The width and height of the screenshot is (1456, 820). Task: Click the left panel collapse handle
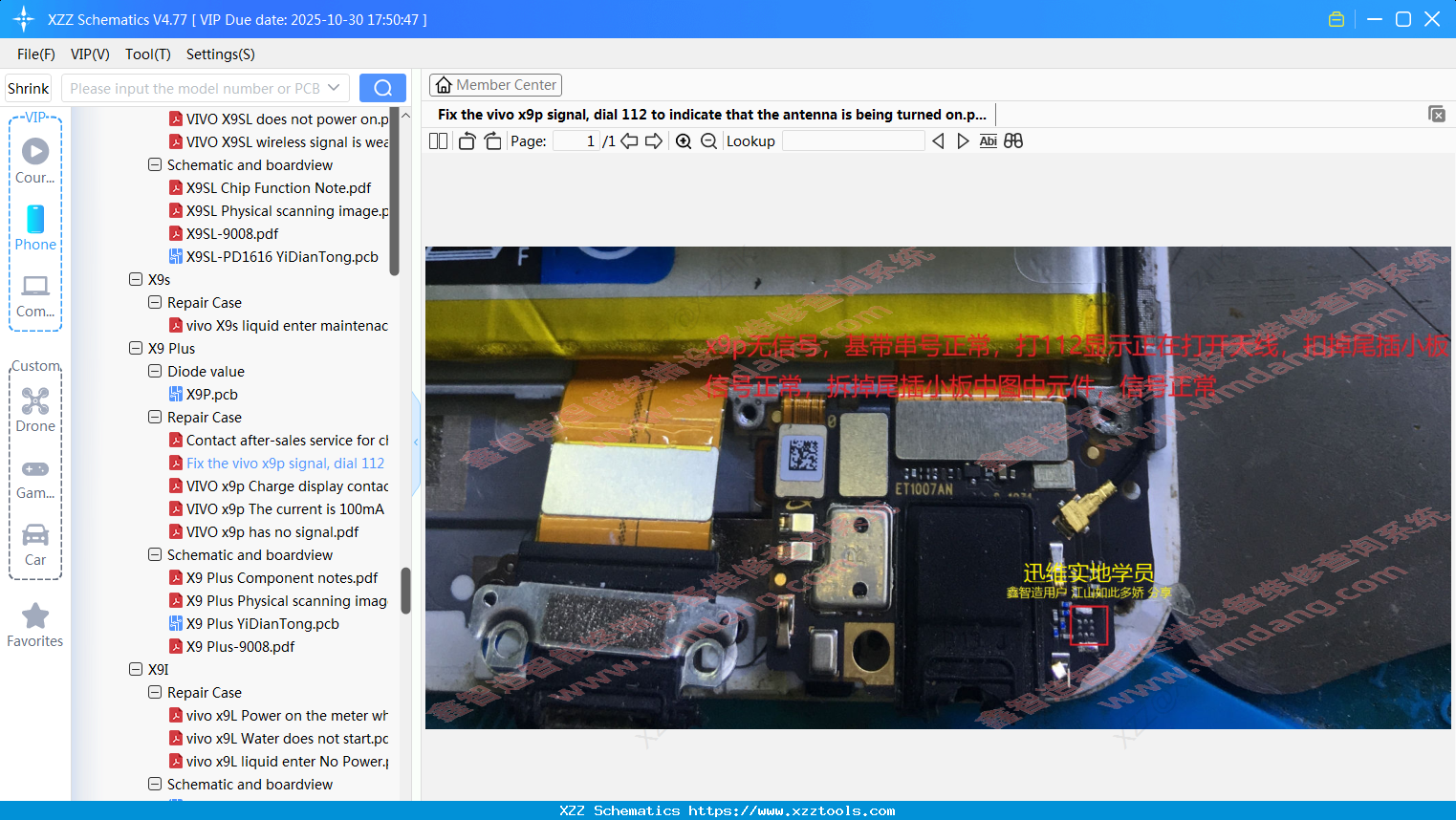(x=416, y=442)
